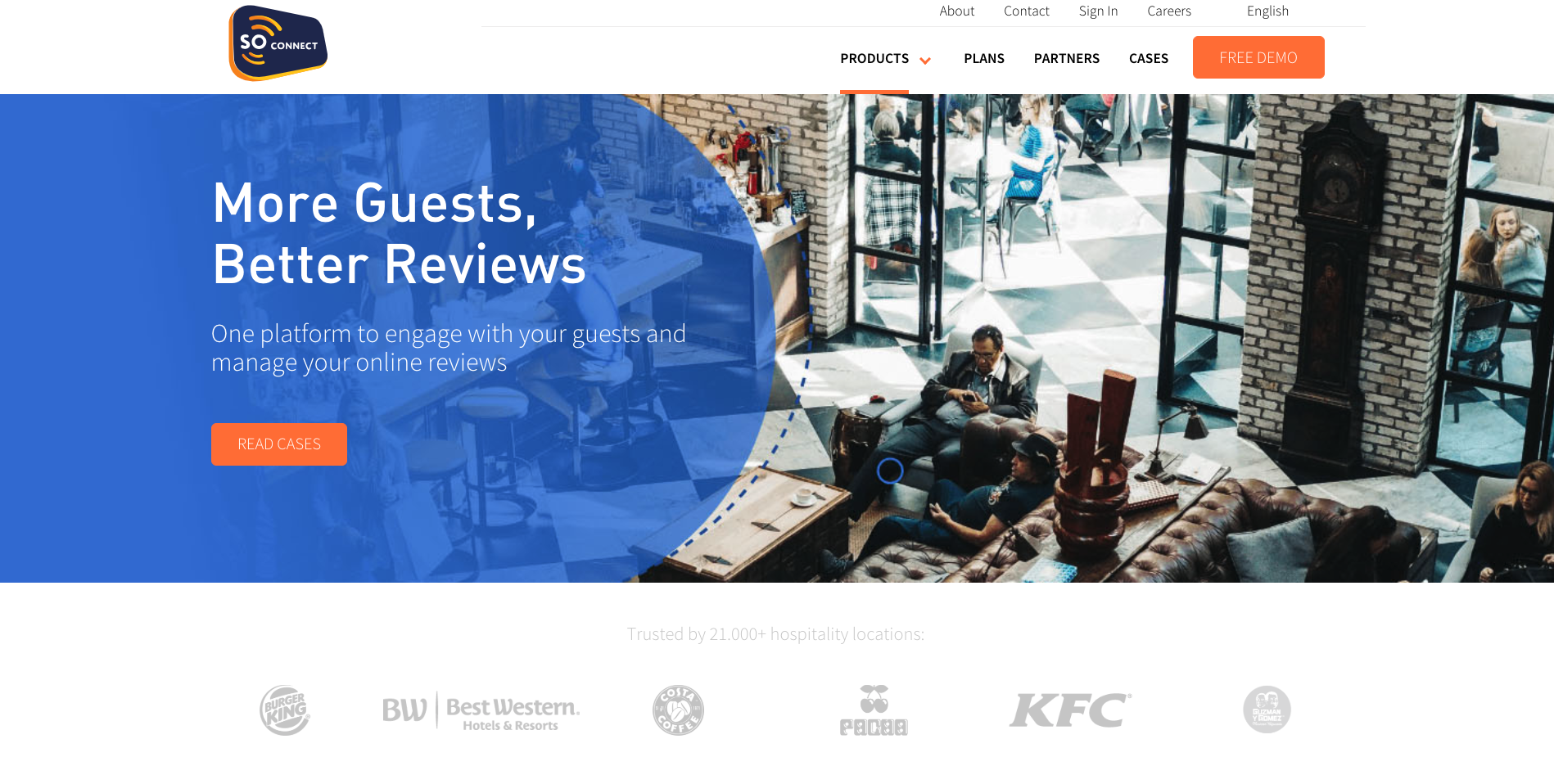Click the READ CASES button
The height and width of the screenshot is (784, 1554).
[x=279, y=444]
